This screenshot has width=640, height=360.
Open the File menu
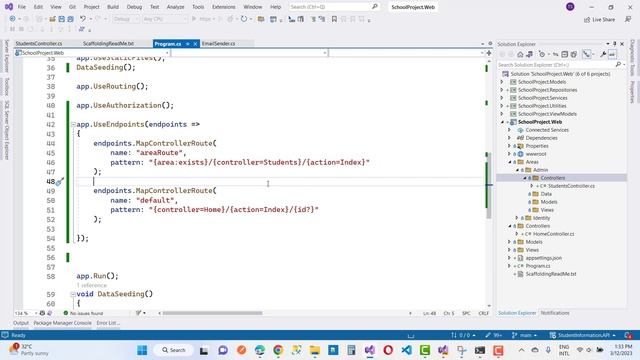[x=22, y=7]
